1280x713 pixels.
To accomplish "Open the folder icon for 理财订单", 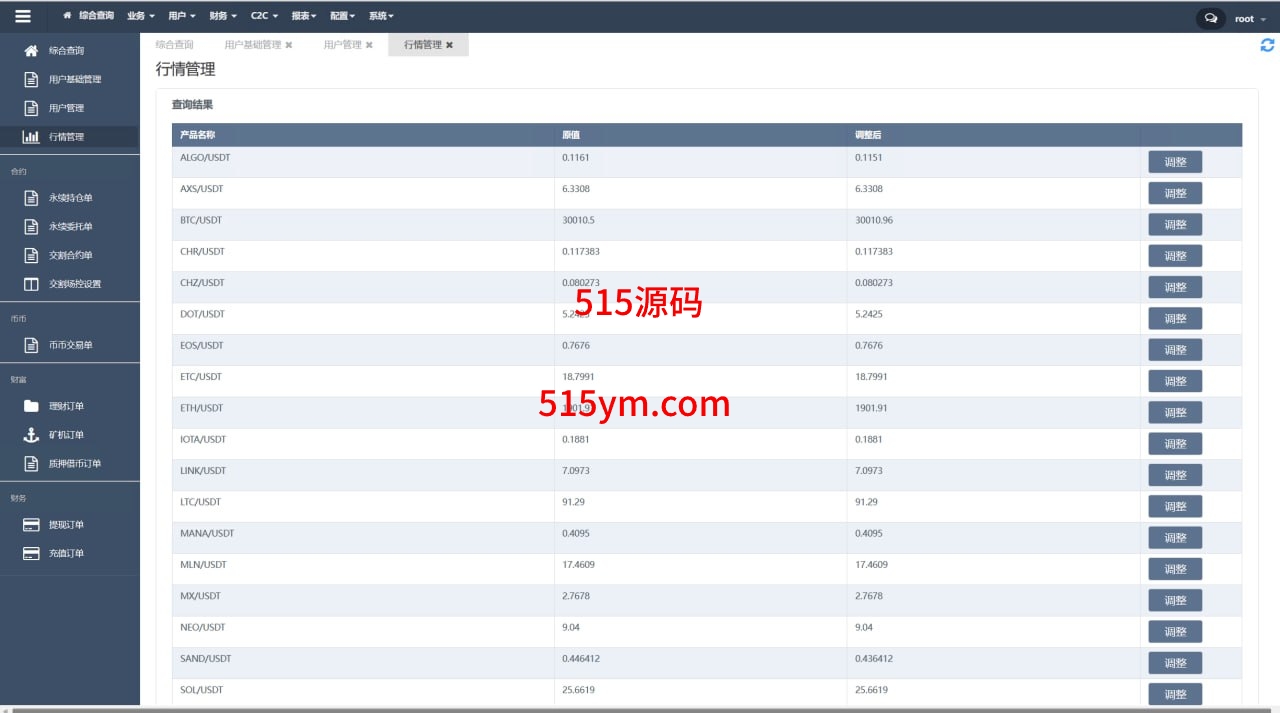I will click(x=31, y=406).
